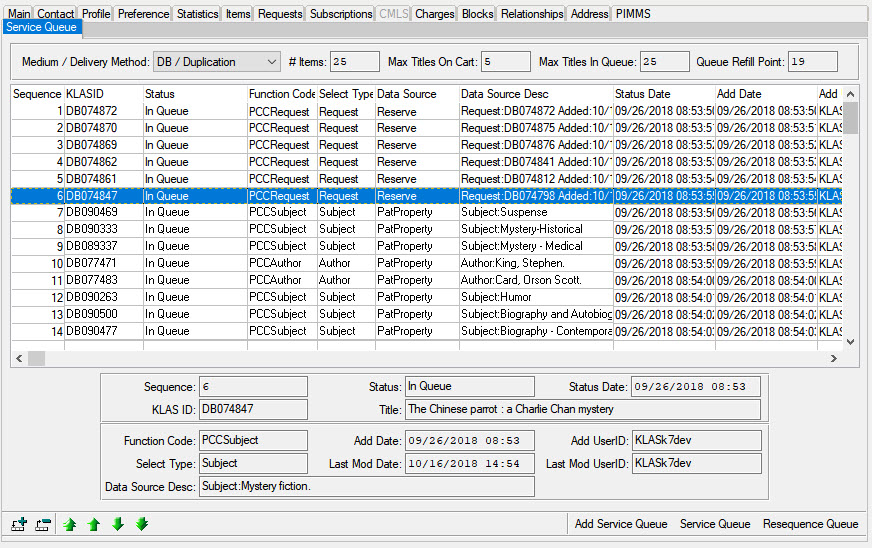Screen dimensions: 872x548
Task: Switch to the Subscriptions tab
Action: 340,14
